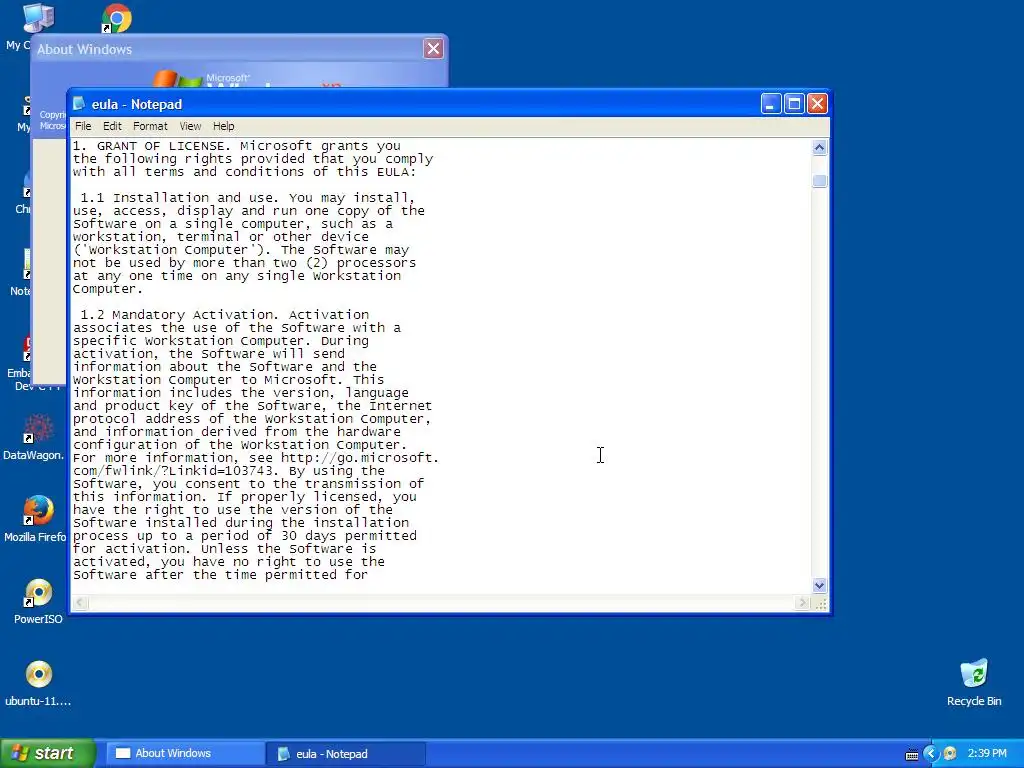Click the Notepad title bar icon
Screen dimensions: 1024x768
(80, 104)
